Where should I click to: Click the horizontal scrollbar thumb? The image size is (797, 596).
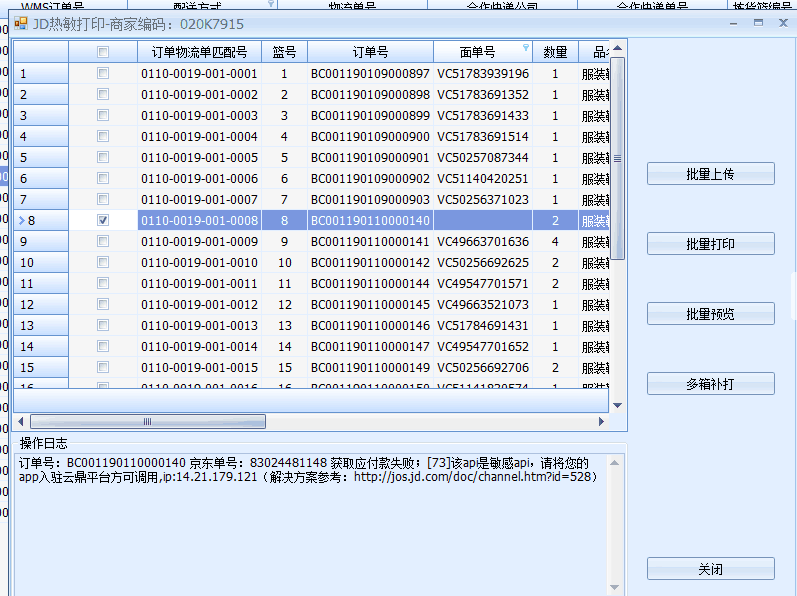coord(148,421)
